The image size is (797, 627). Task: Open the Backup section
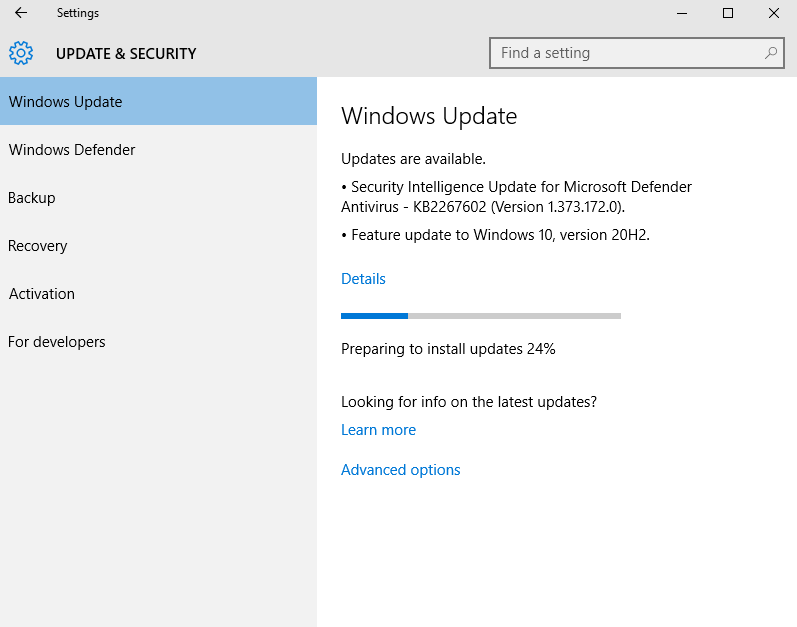(158, 197)
